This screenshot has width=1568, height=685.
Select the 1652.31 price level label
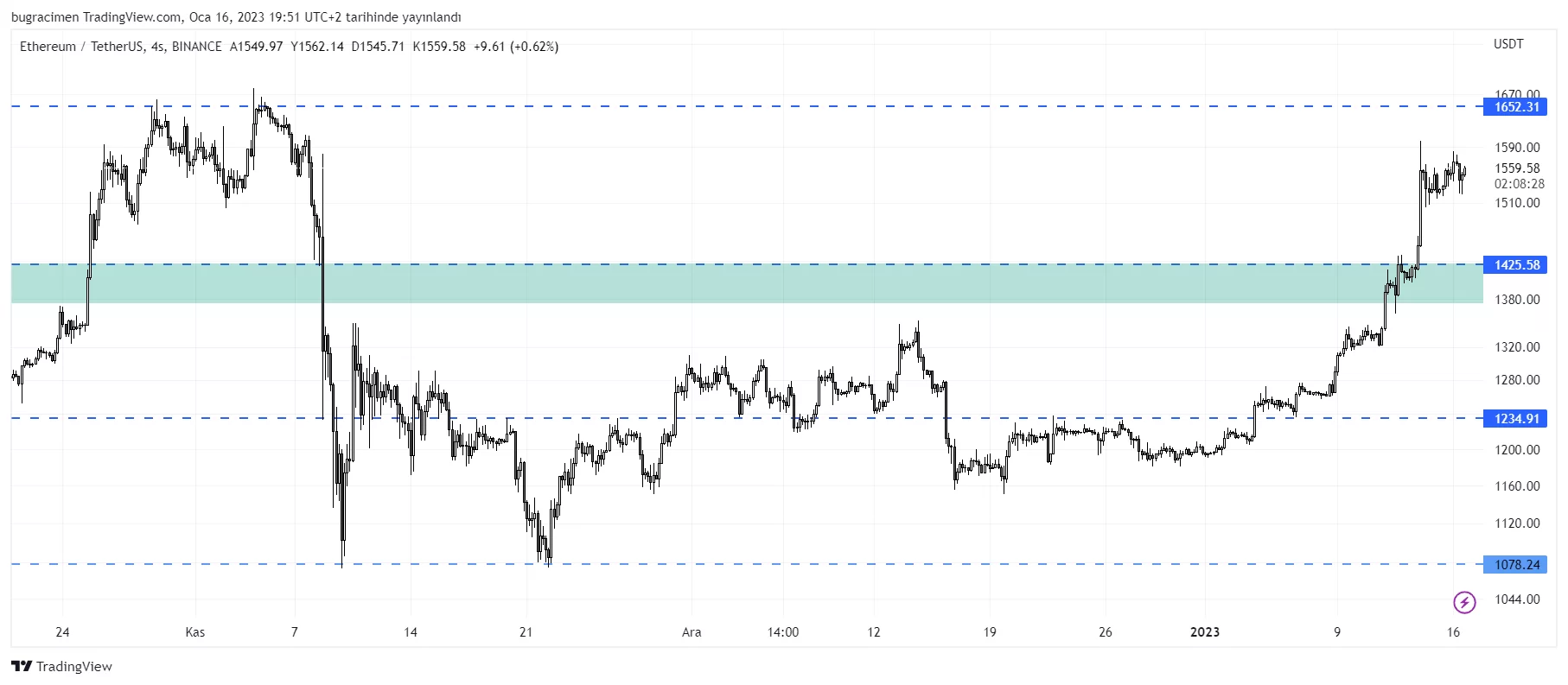tap(1516, 107)
